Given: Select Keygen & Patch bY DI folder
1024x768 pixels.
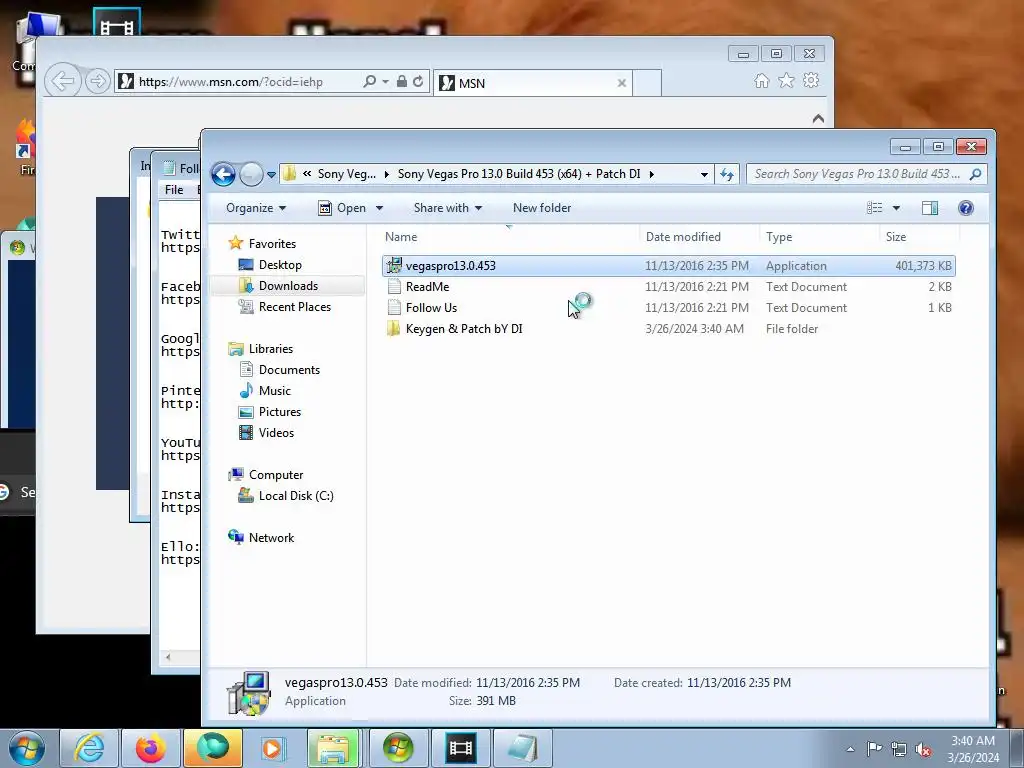Looking at the screenshot, I should pyautogui.click(x=669, y=328).
